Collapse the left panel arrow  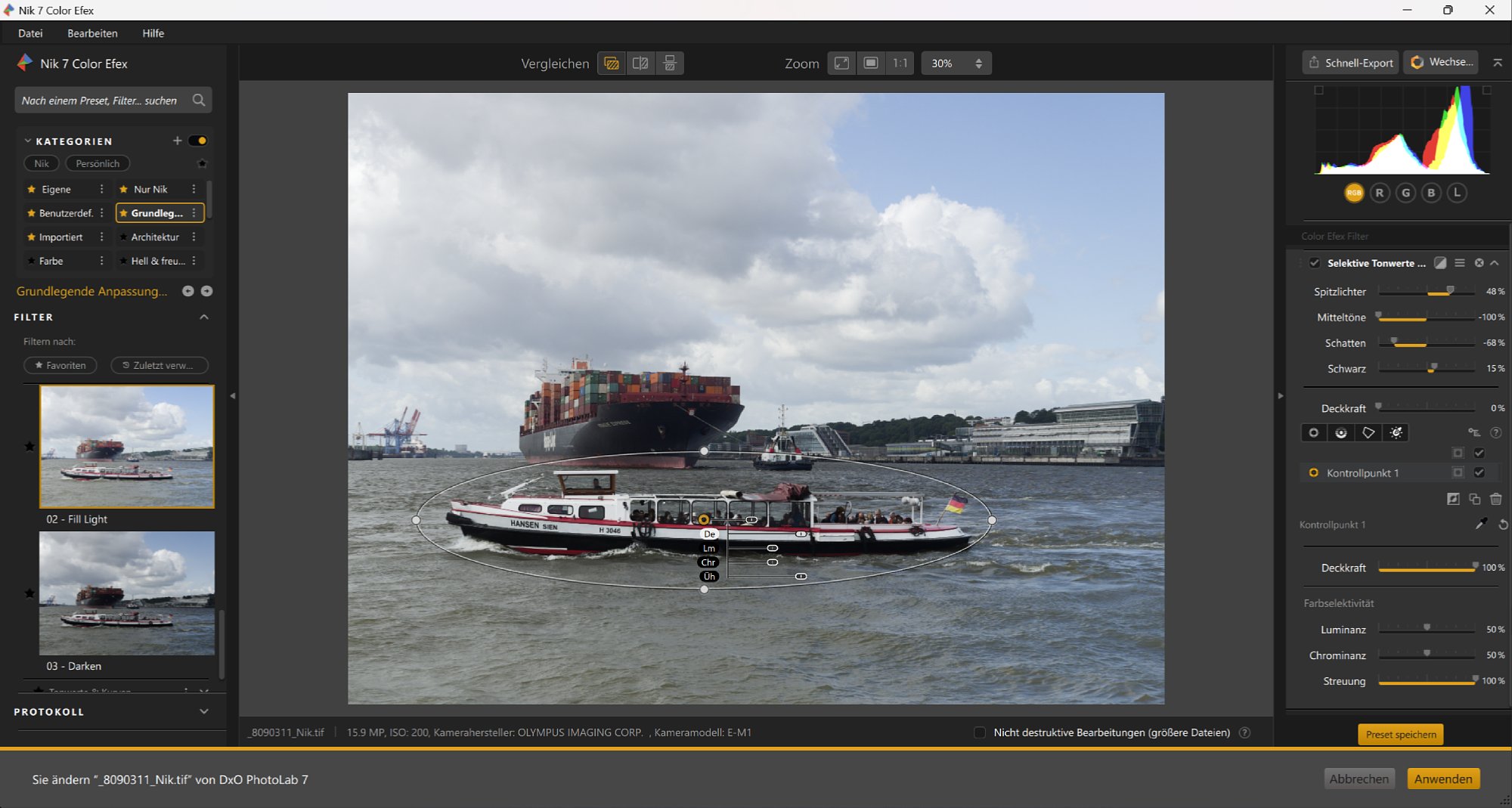(233, 395)
